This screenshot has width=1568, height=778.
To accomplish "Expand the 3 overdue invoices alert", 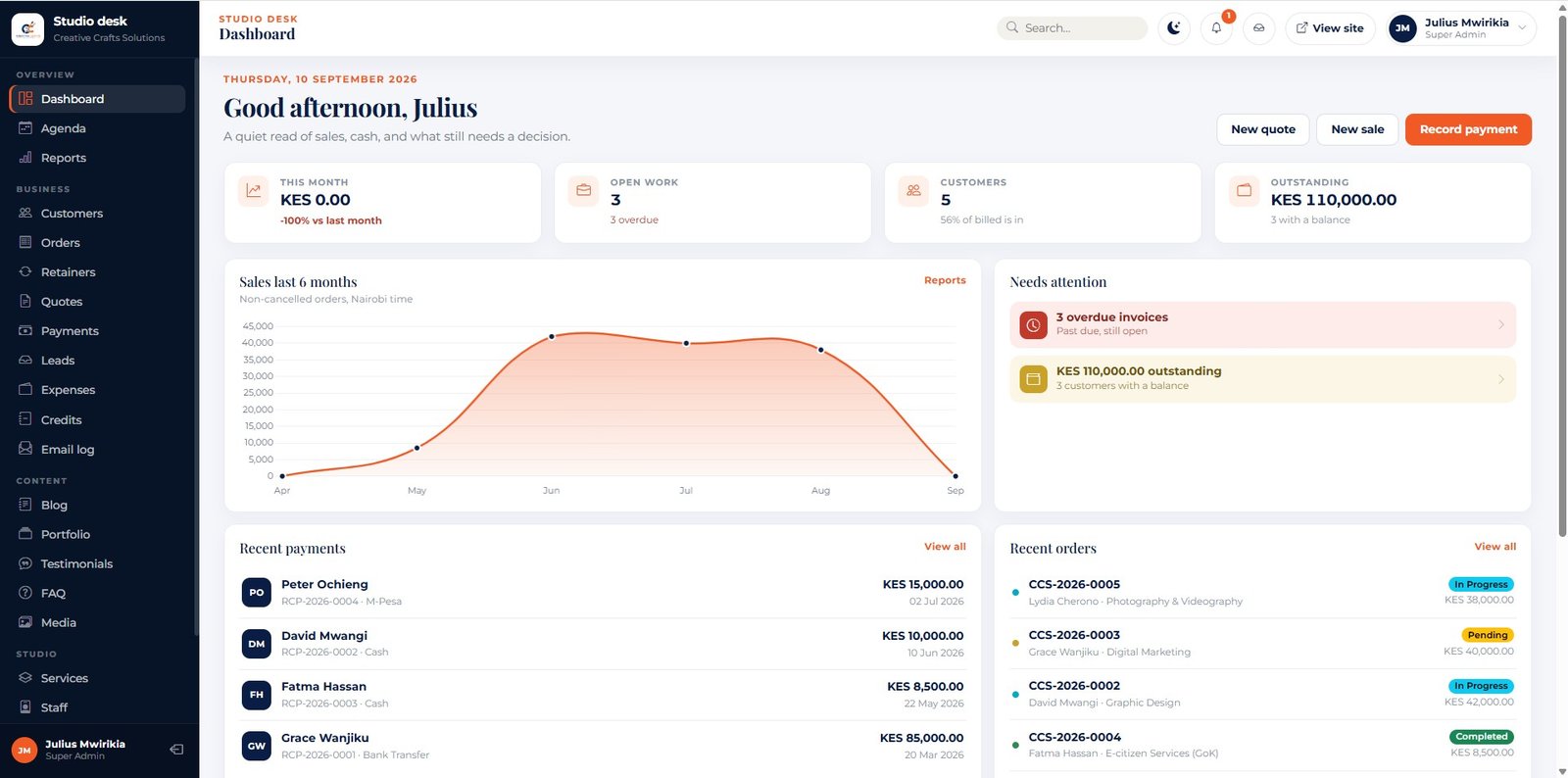I will tap(1262, 324).
